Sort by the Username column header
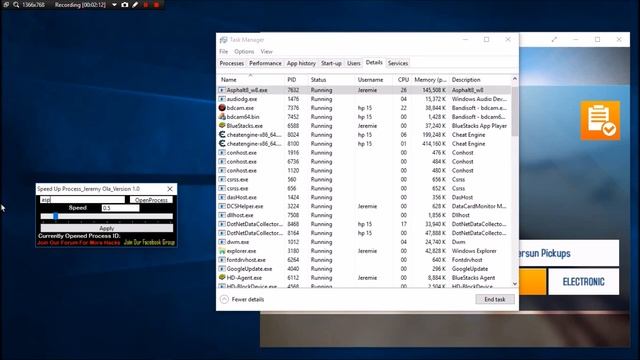 click(x=373, y=80)
